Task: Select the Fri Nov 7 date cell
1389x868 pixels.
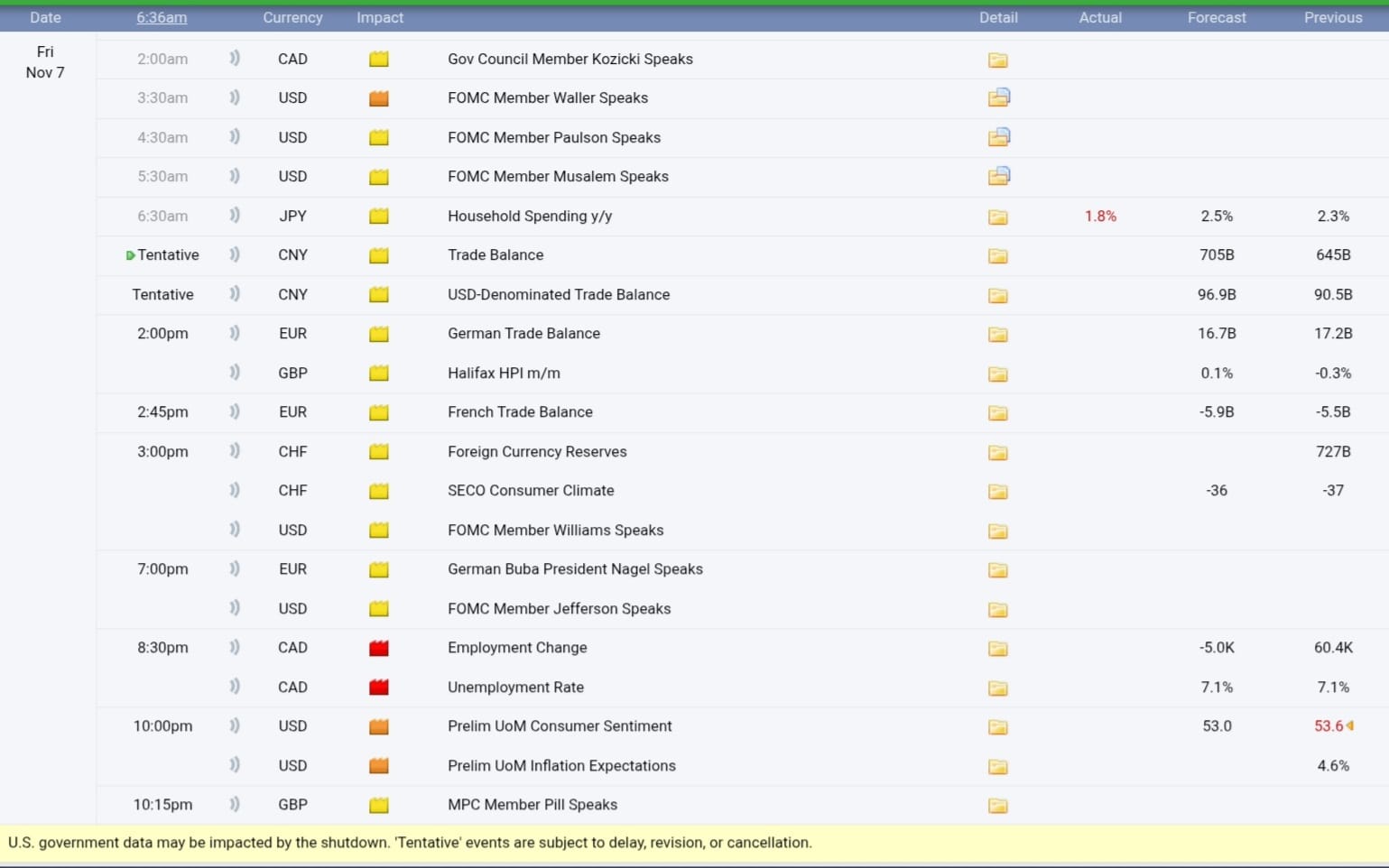Action: tap(45, 62)
